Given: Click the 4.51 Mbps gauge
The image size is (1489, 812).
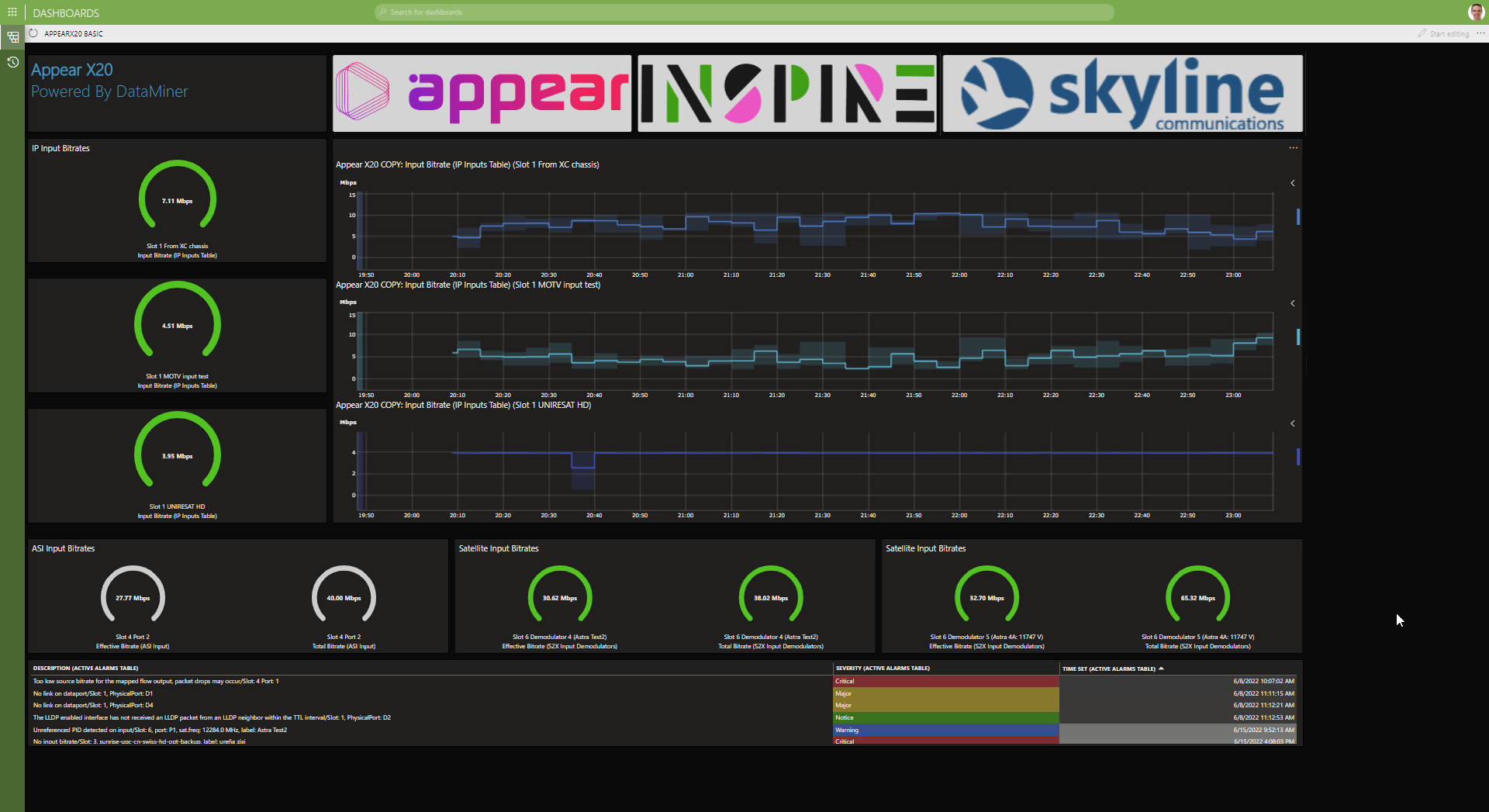Looking at the screenshot, I should [x=178, y=320].
